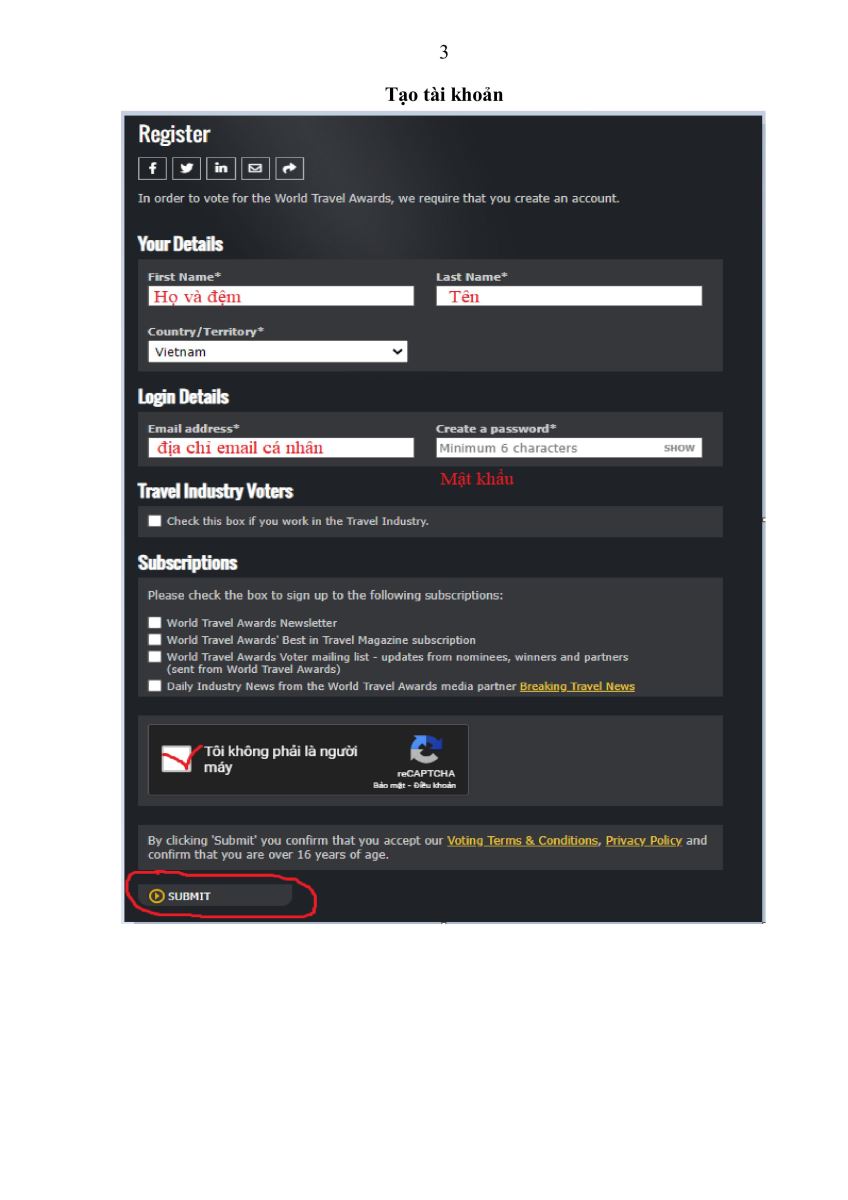Tick Daily Industry News checkbox

[154, 686]
